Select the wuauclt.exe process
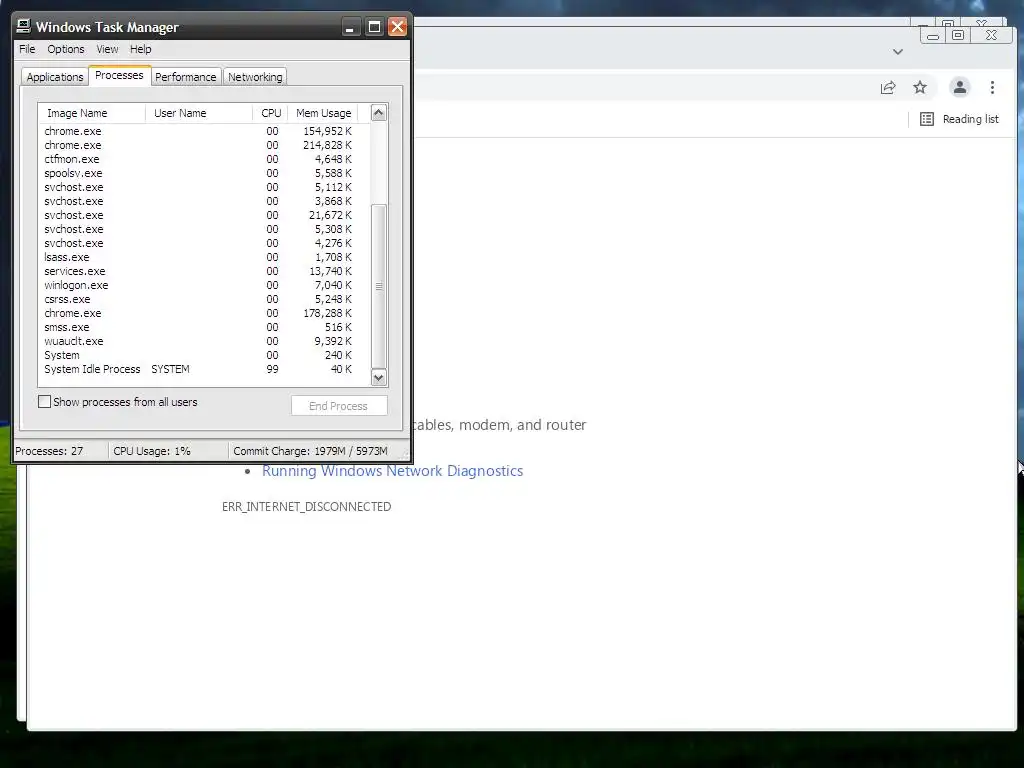1024x768 pixels. tap(204, 342)
